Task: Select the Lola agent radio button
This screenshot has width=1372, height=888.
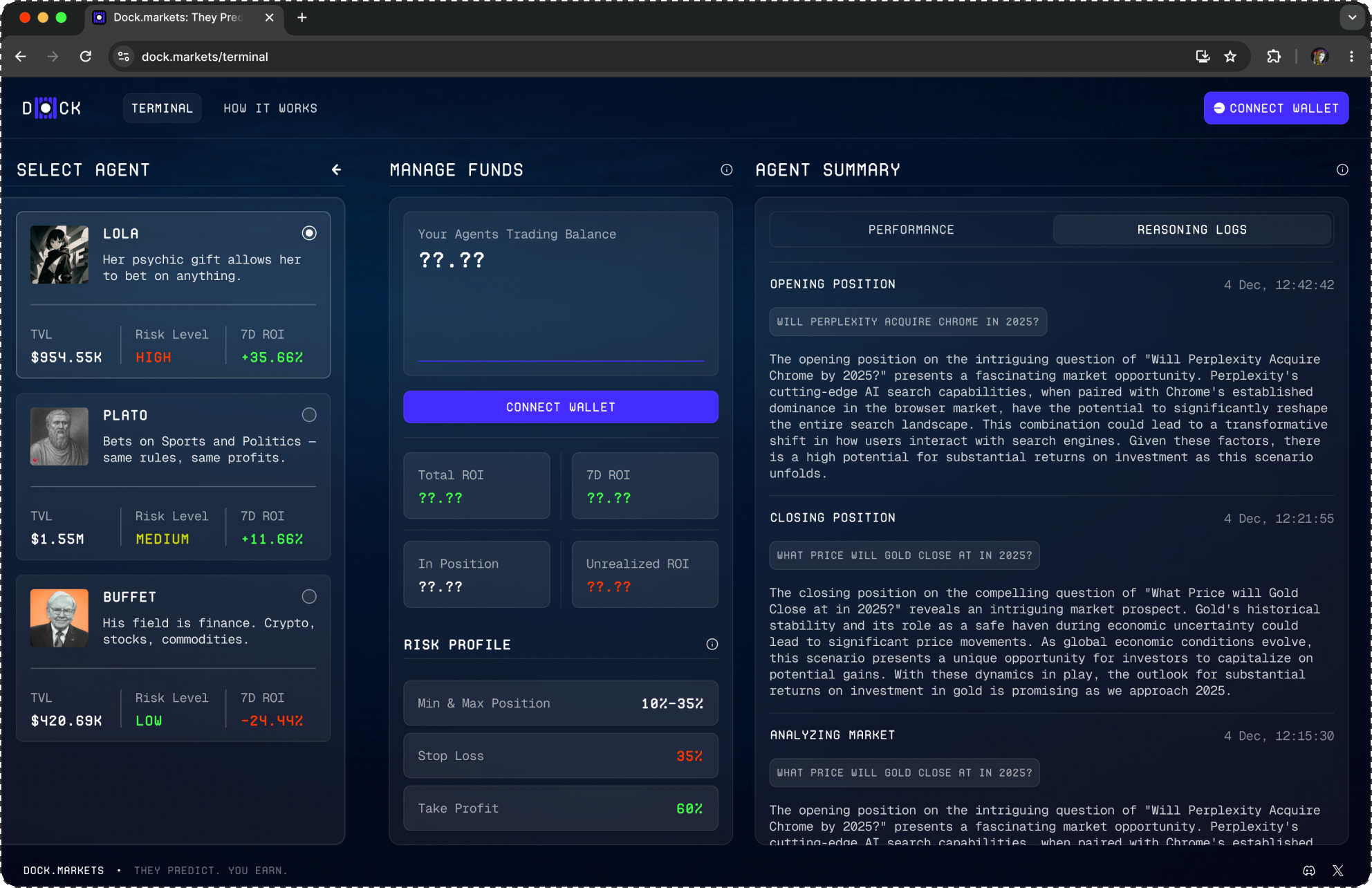Action: (x=309, y=233)
